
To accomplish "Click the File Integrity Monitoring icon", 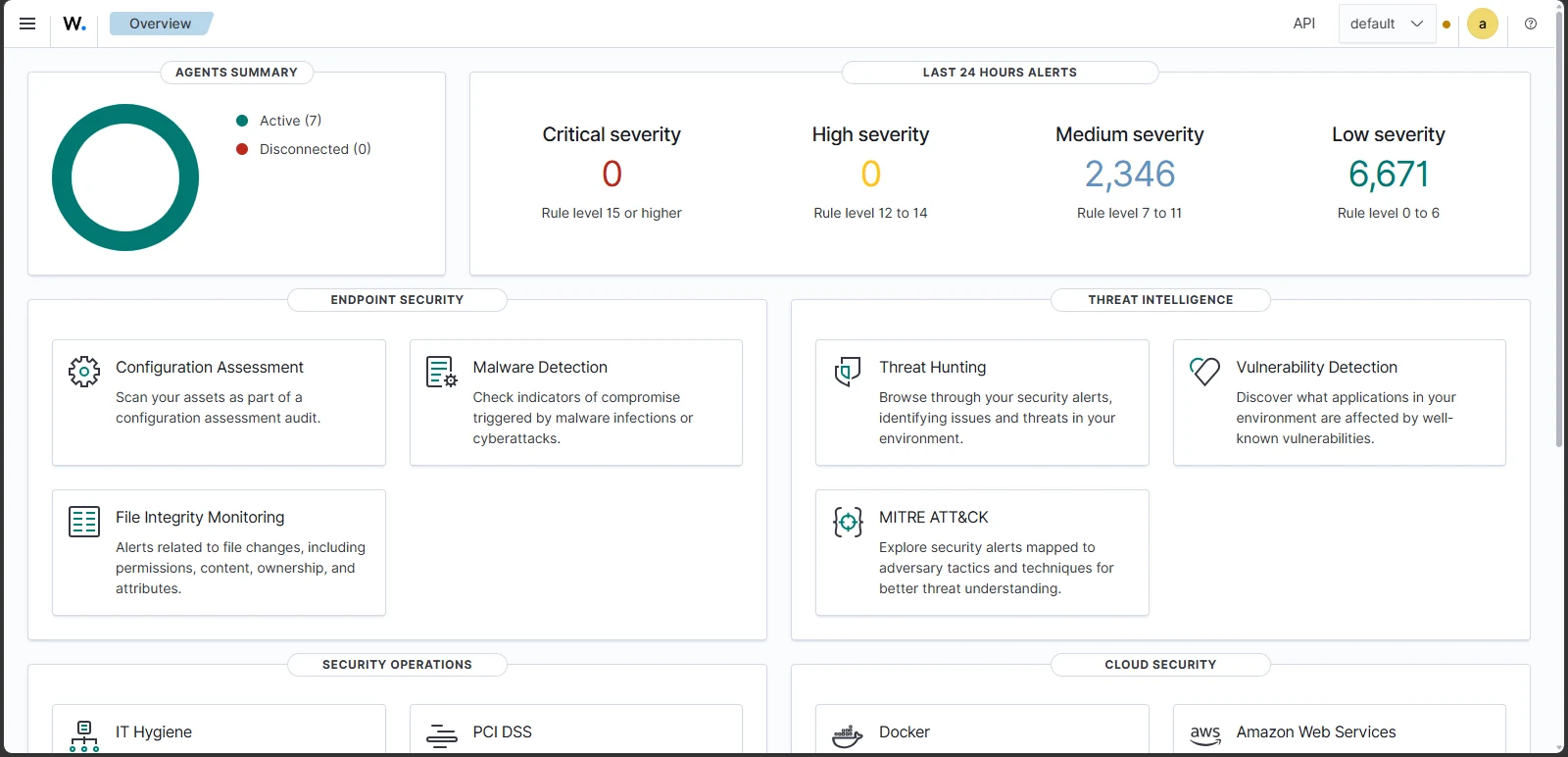I will tap(84, 522).
